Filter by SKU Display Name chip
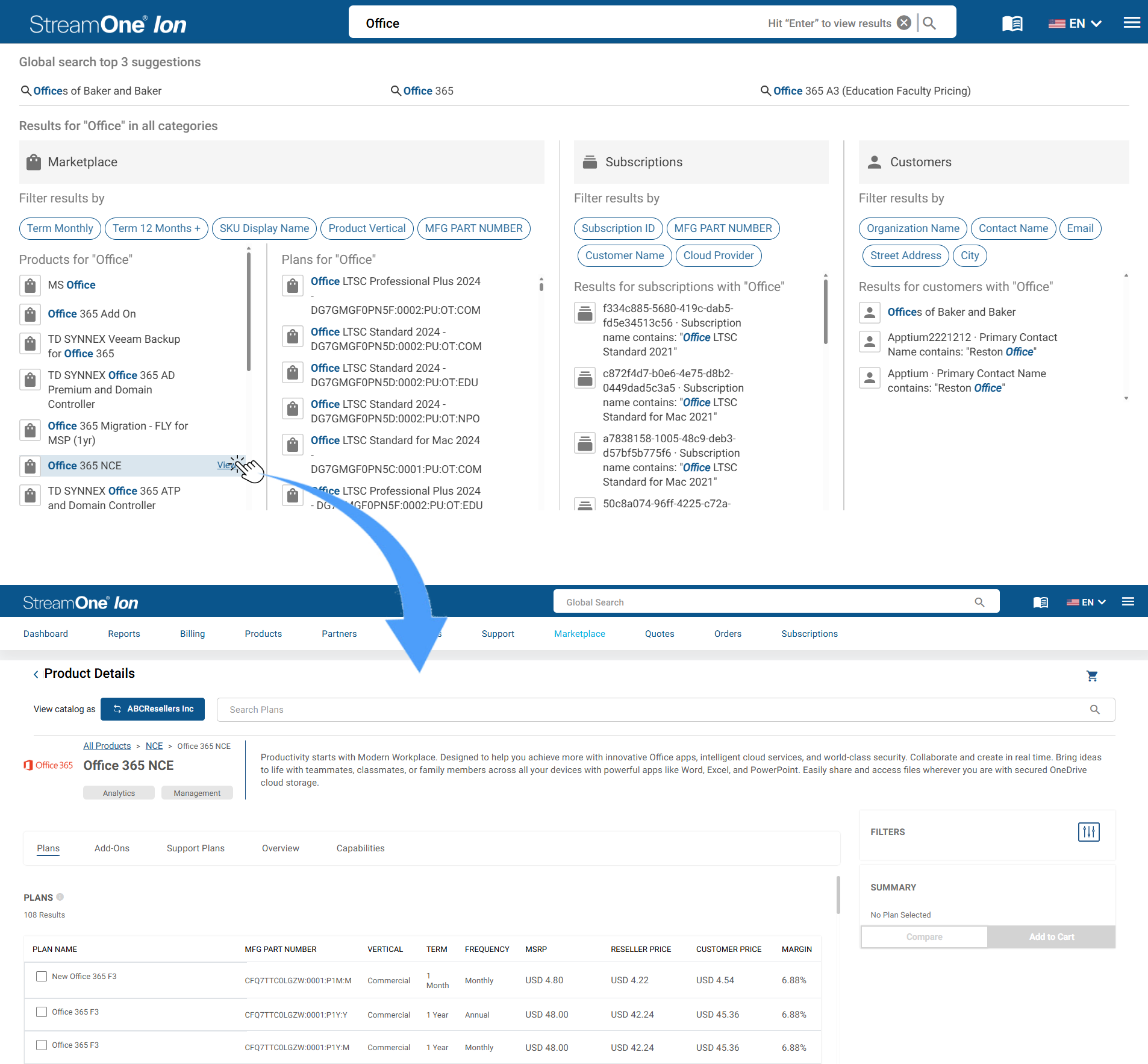This screenshot has width=1148, height=1064. click(264, 228)
